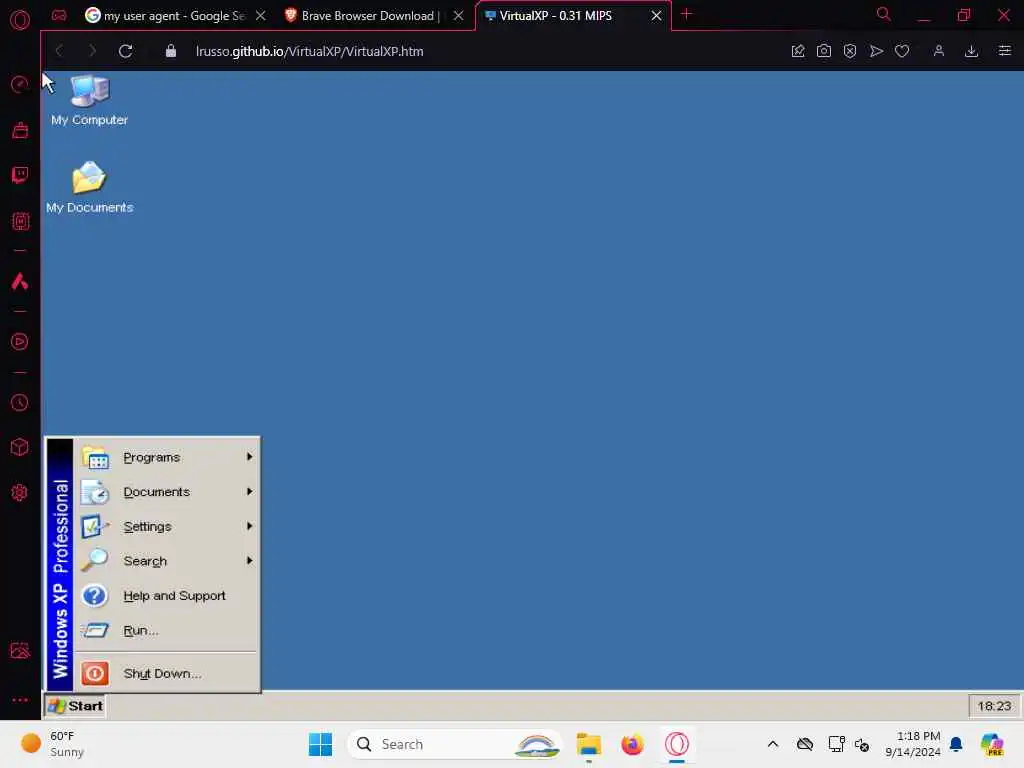
Task: Open File Explorer from taskbar
Action: pyautogui.click(x=588, y=744)
